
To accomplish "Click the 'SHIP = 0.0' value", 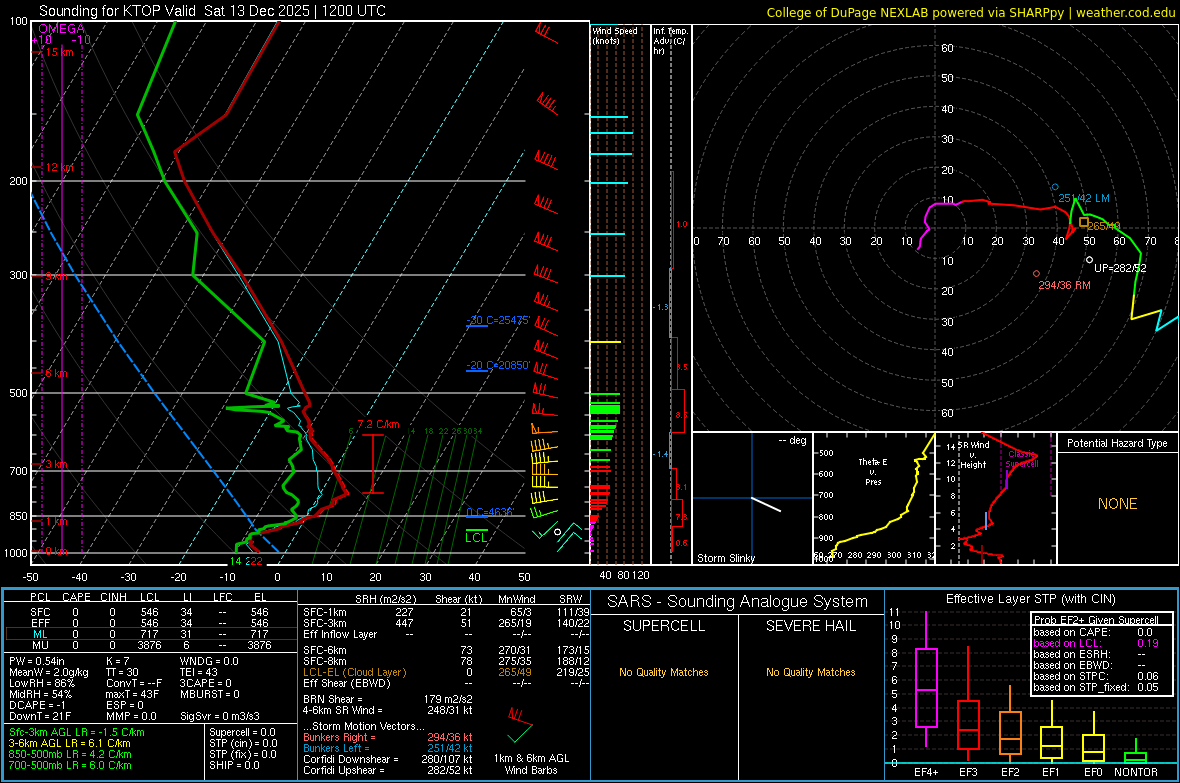I will [x=234, y=765].
